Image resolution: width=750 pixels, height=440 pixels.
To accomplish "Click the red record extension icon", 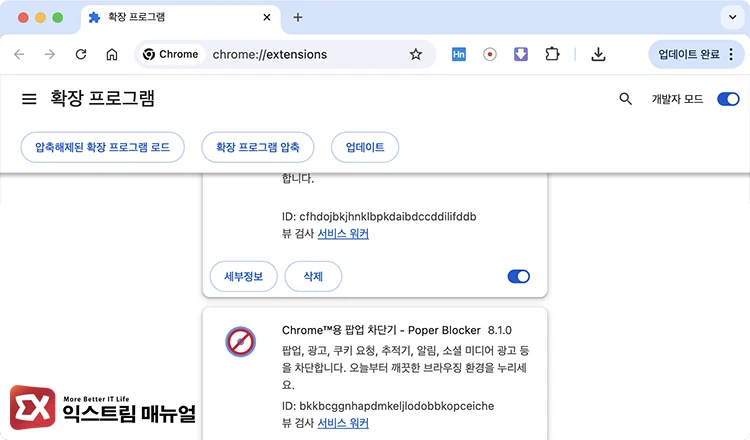I will pos(489,54).
